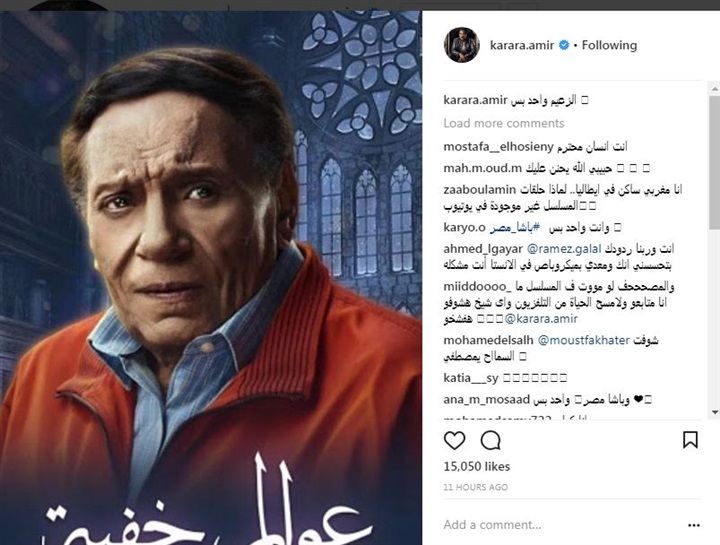
Task: Open @moustfakhater mention link
Action: 583,340
